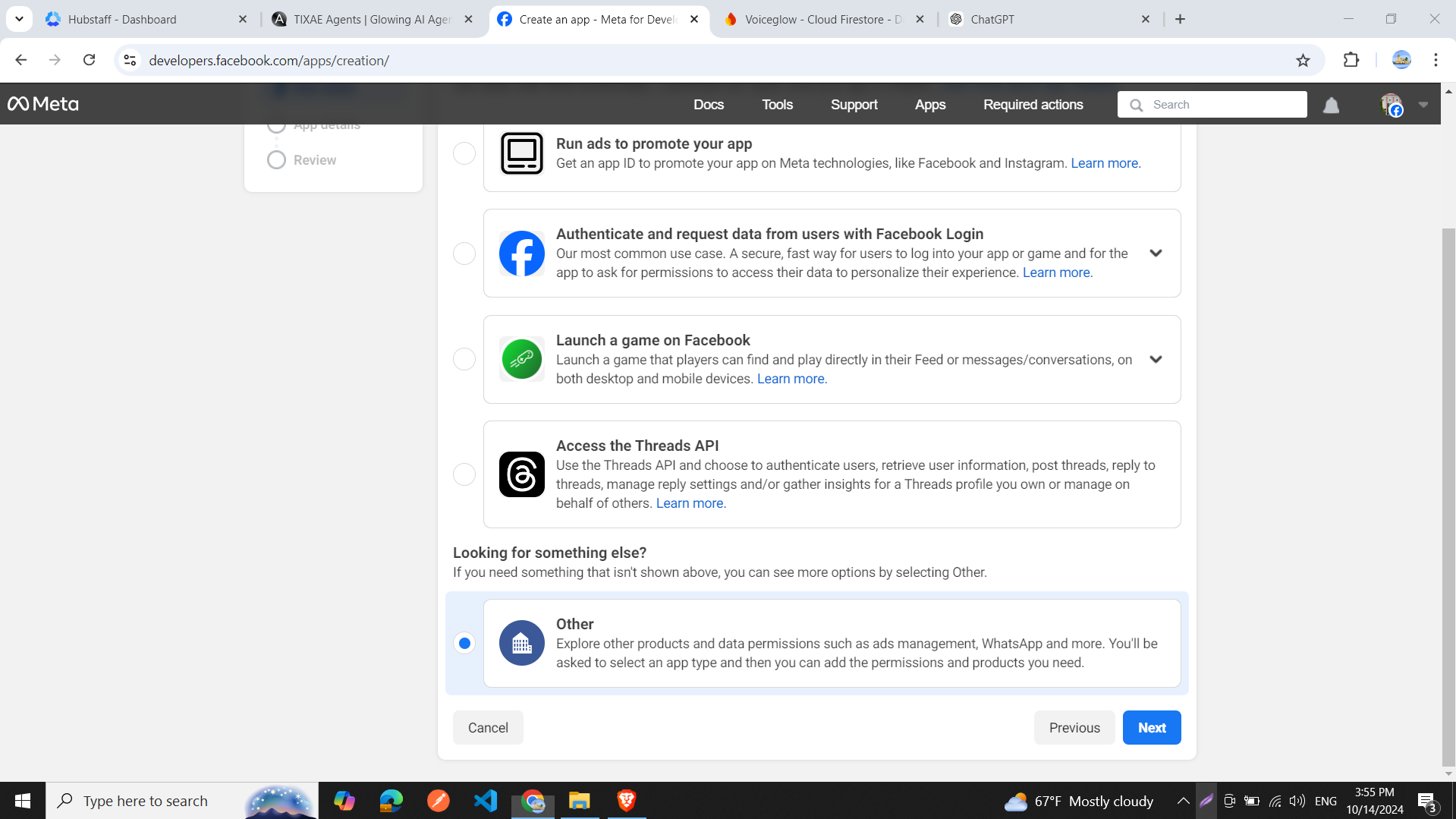Click the Facebook Login use case icon
1456x819 pixels.
521,253
